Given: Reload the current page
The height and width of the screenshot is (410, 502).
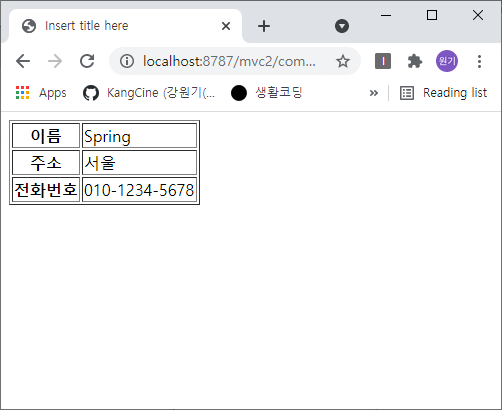Looking at the screenshot, I should click(87, 61).
